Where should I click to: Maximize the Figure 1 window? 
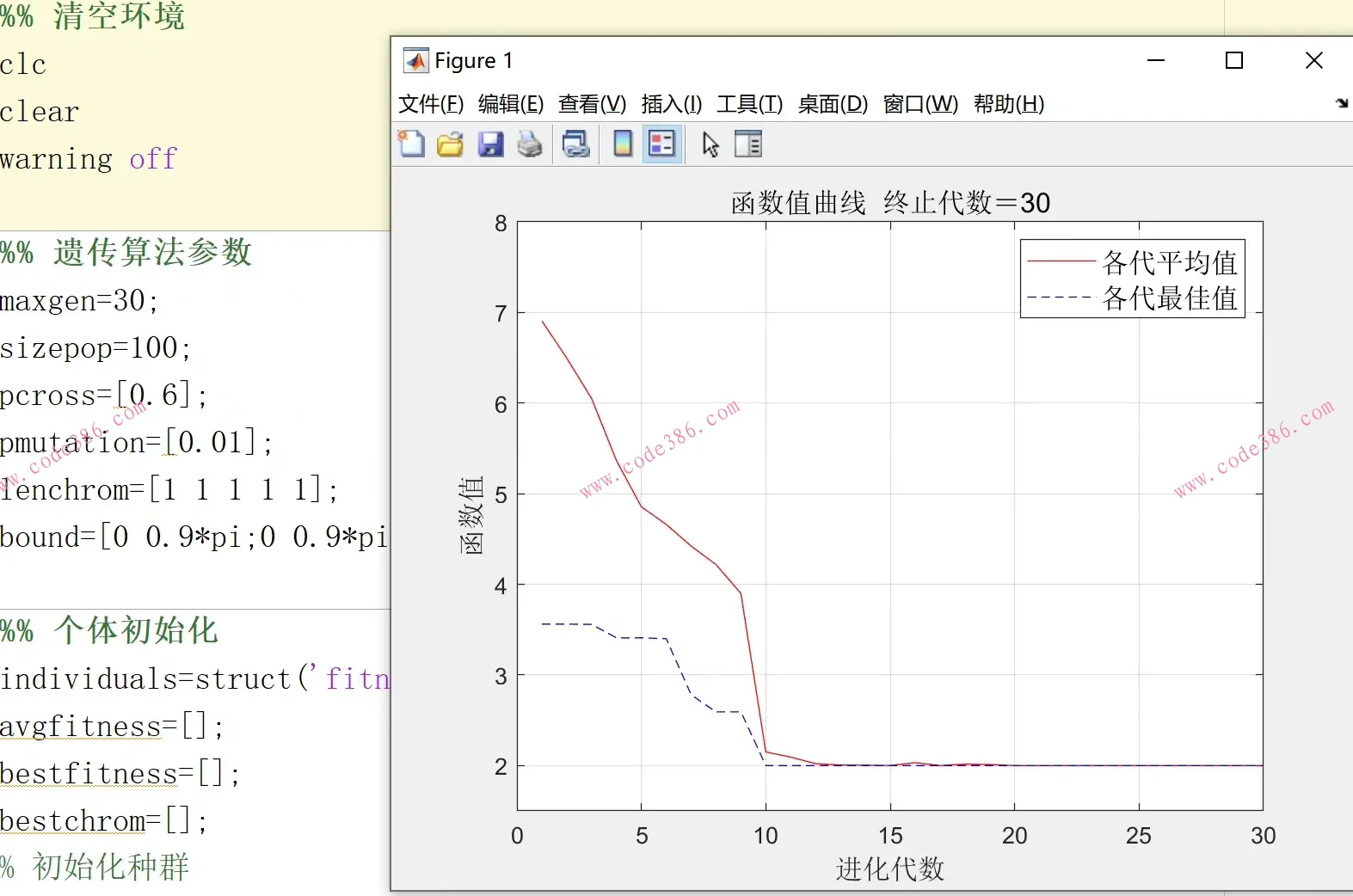(x=1234, y=61)
